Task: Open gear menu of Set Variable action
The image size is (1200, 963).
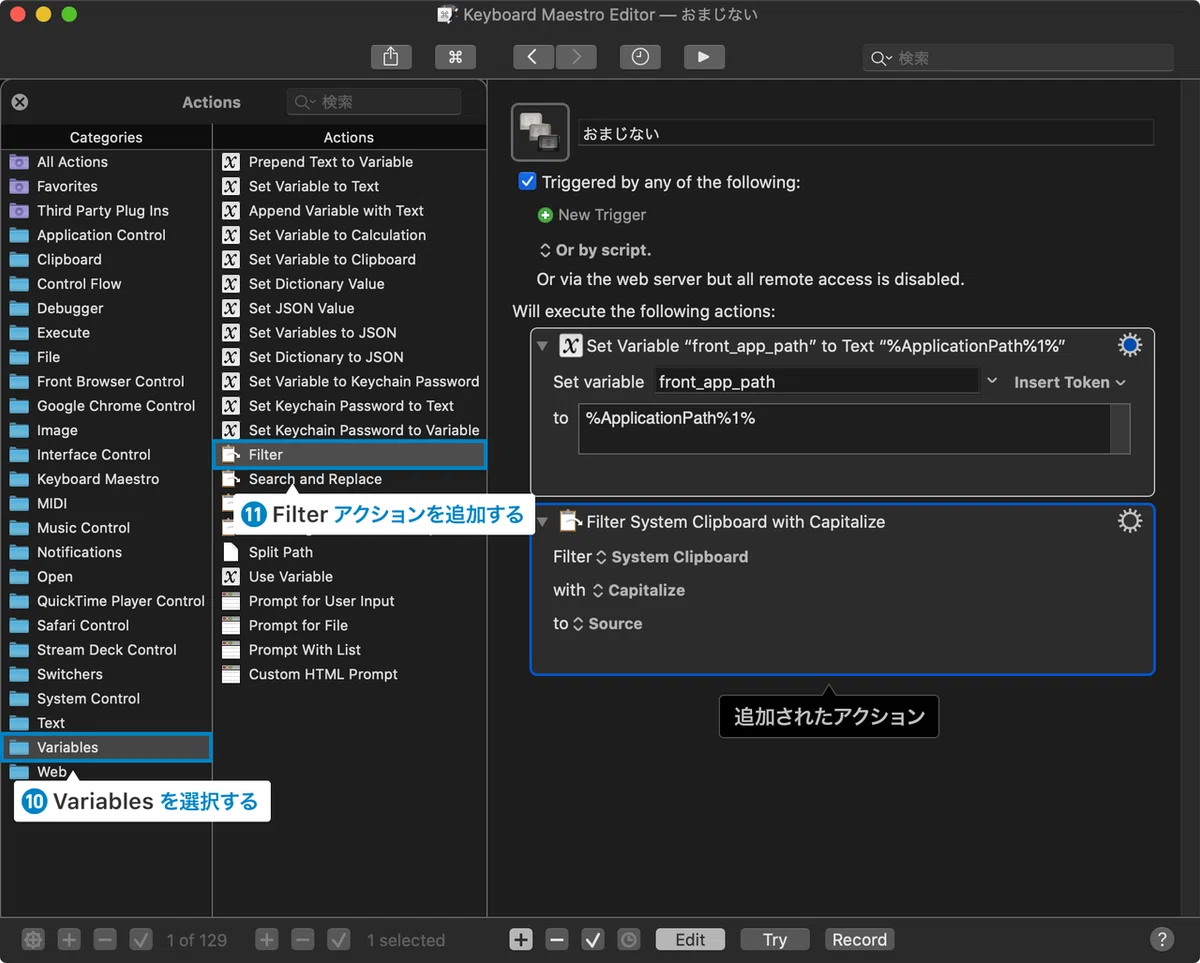Action: point(1129,346)
